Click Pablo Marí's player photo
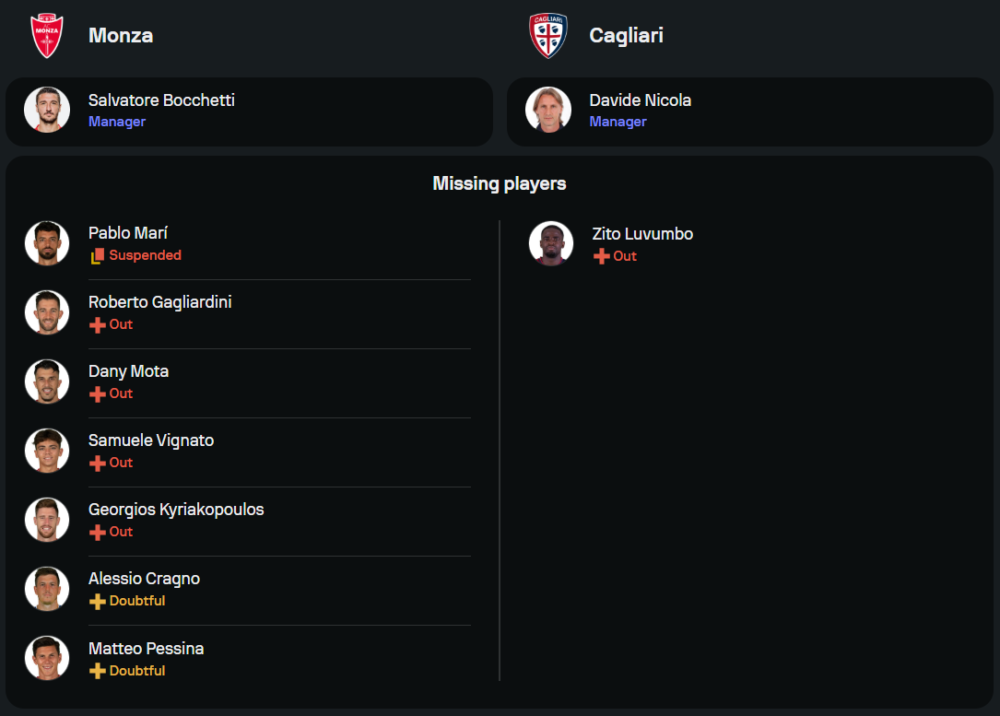Viewport: 1000px width, 716px height. tap(47, 243)
